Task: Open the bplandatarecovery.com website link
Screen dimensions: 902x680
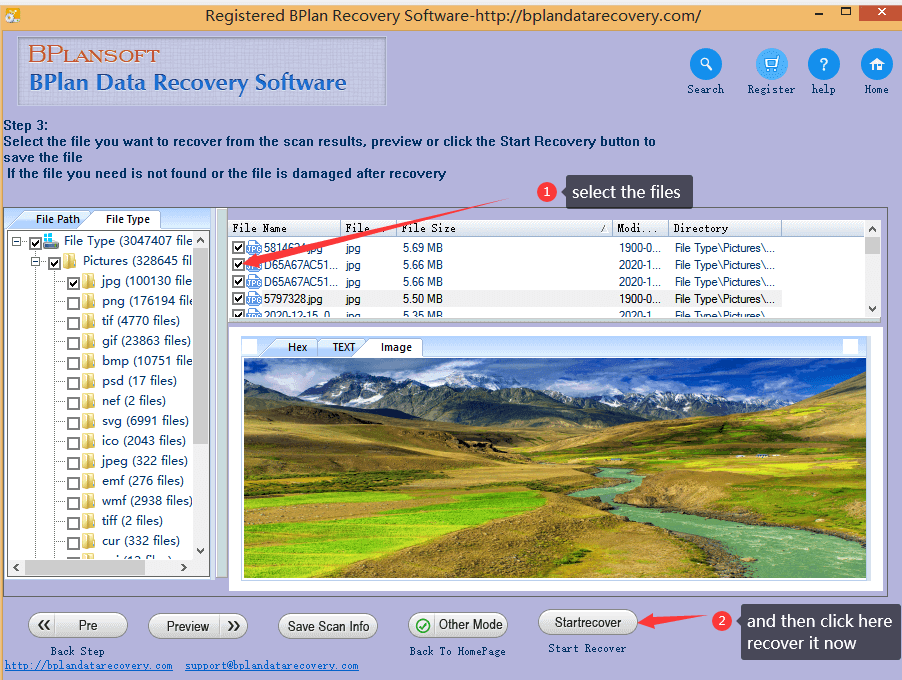Action: pos(89,666)
